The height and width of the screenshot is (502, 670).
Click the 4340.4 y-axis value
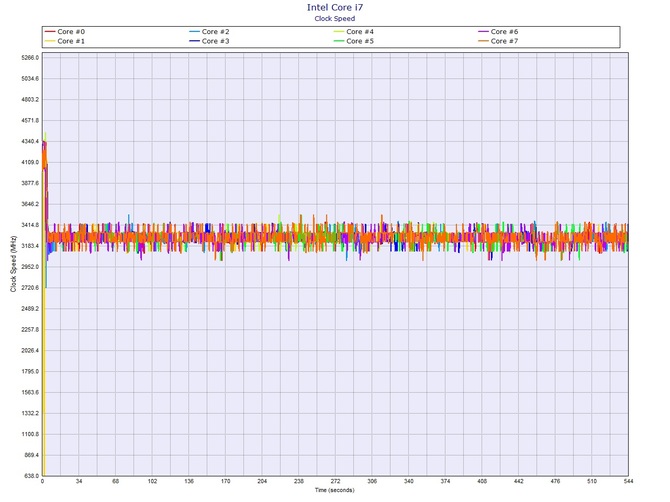tap(30, 141)
